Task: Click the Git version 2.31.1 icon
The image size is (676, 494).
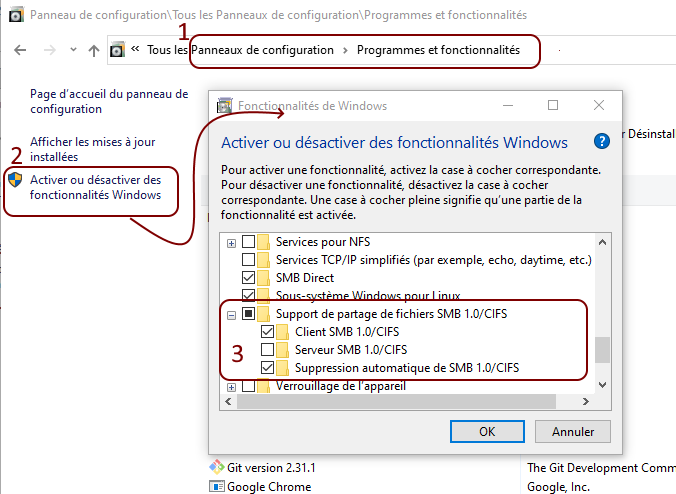Action: (x=217, y=467)
